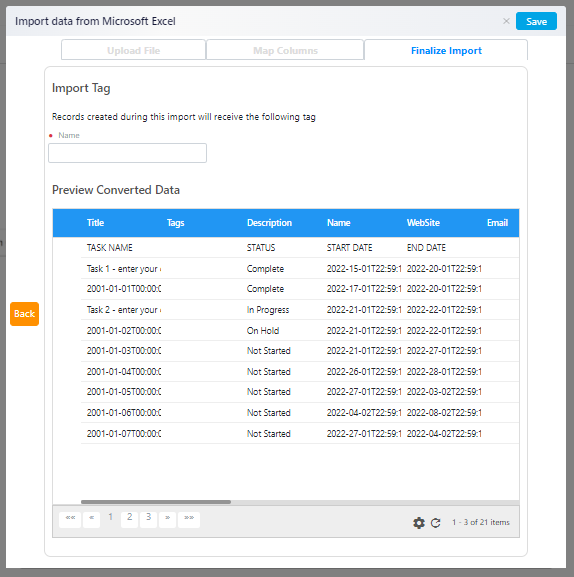Close the import dialog with X

(506, 21)
